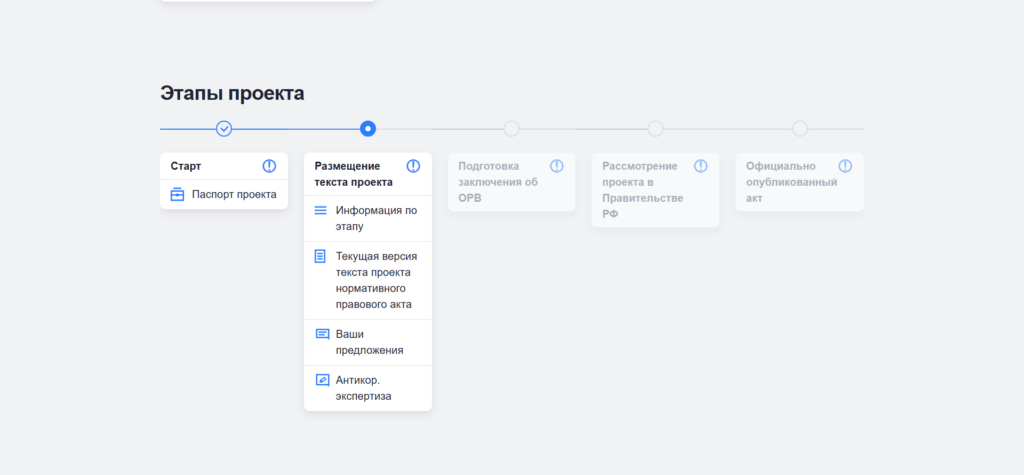Screen dimensions: 1024x475
Task: Click lines icon beside Информация по этапу
Action: tap(321, 210)
